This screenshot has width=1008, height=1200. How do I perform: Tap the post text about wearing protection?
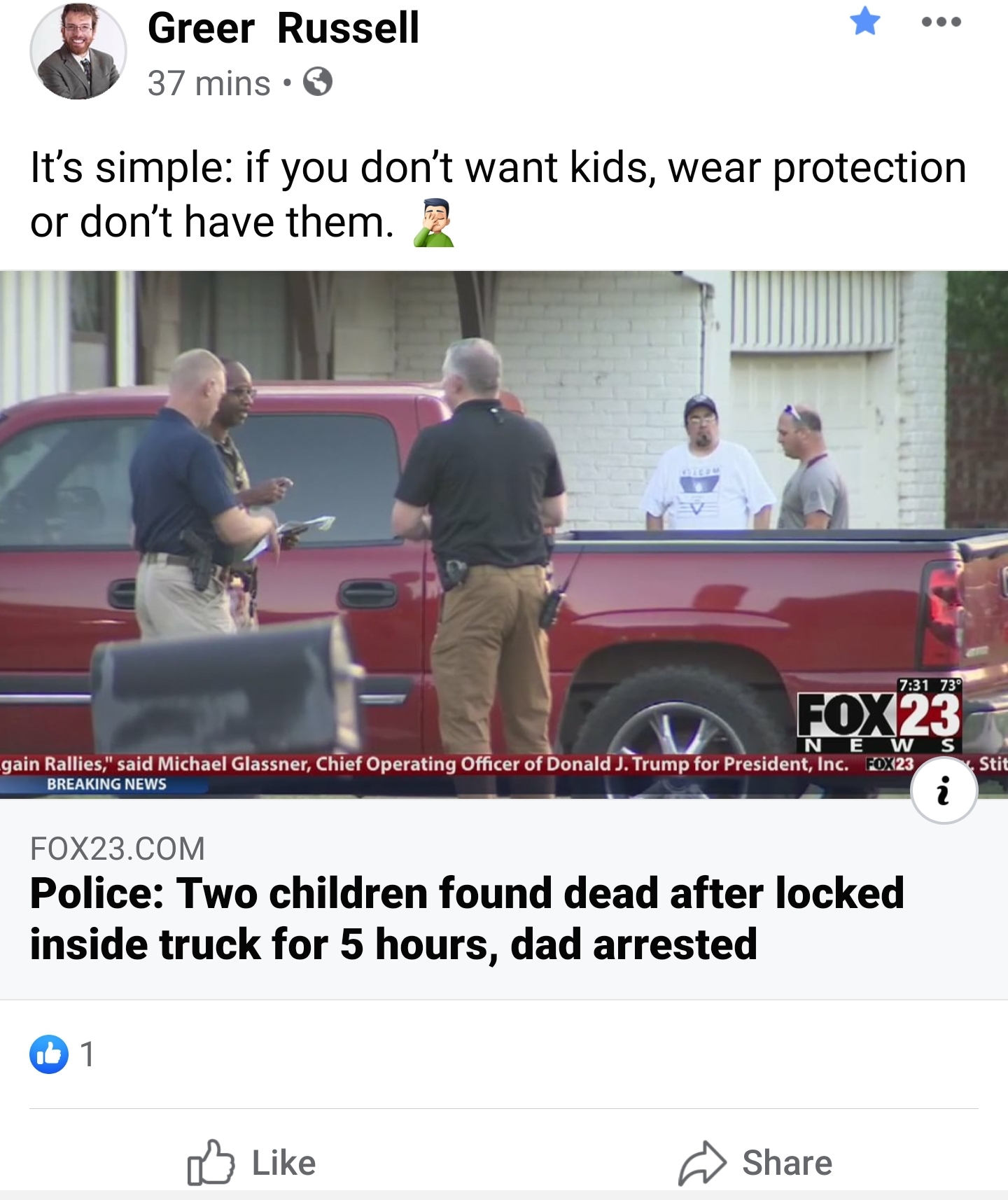pyautogui.click(x=498, y=195)
